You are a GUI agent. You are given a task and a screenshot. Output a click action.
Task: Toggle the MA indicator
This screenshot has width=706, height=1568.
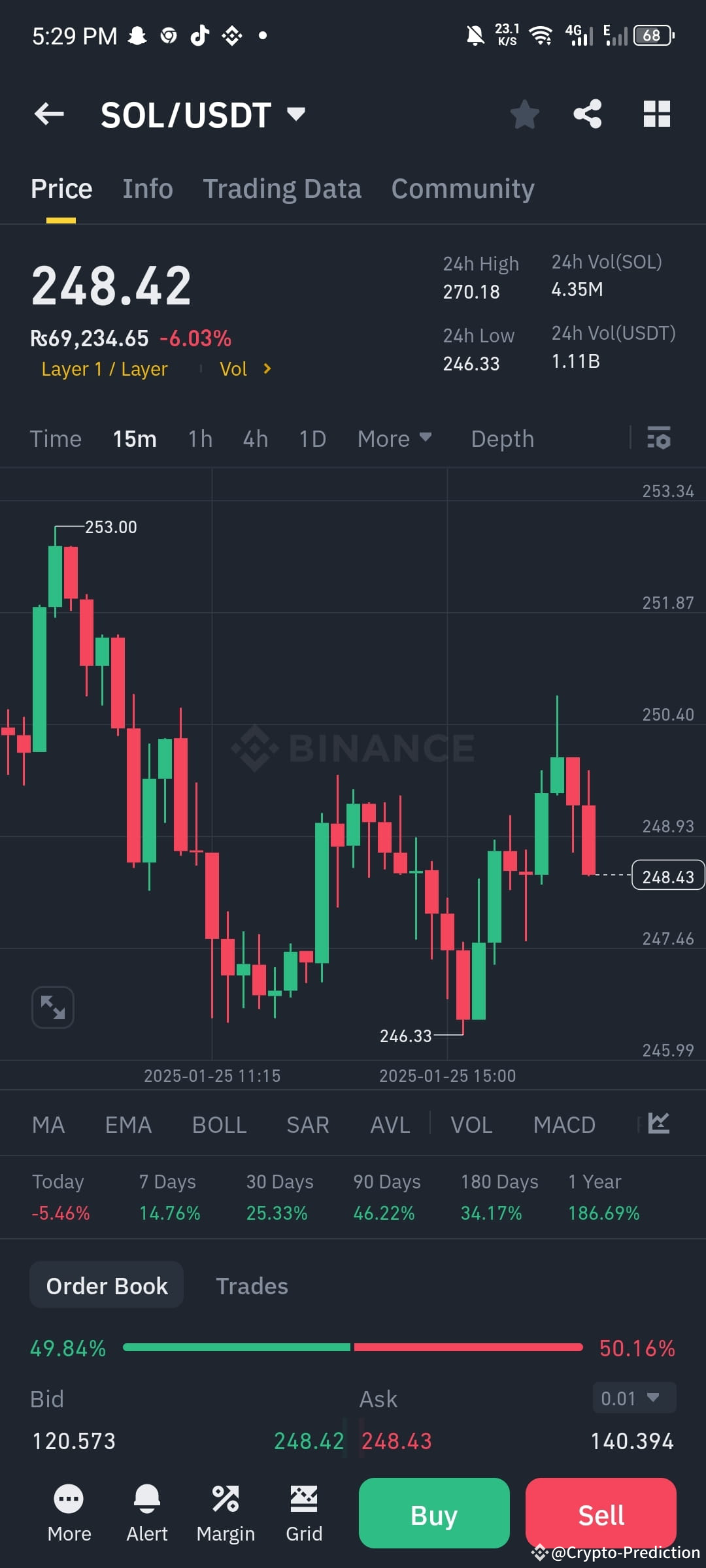(x=48, y=1124)
